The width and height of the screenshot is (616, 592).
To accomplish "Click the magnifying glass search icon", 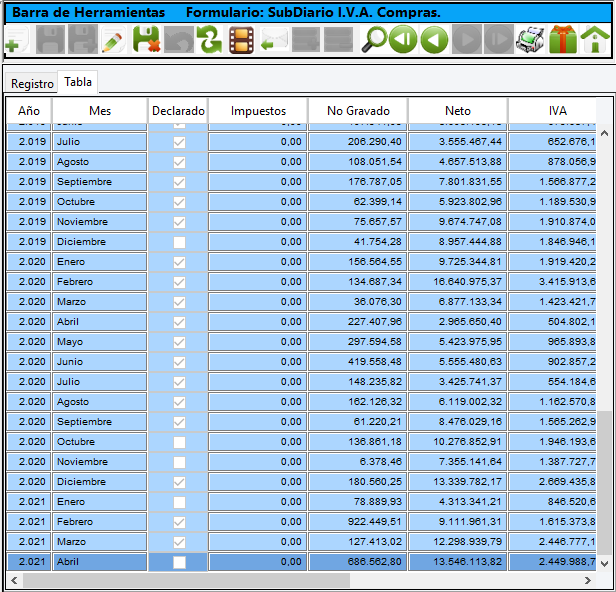I will coord(373,41).
